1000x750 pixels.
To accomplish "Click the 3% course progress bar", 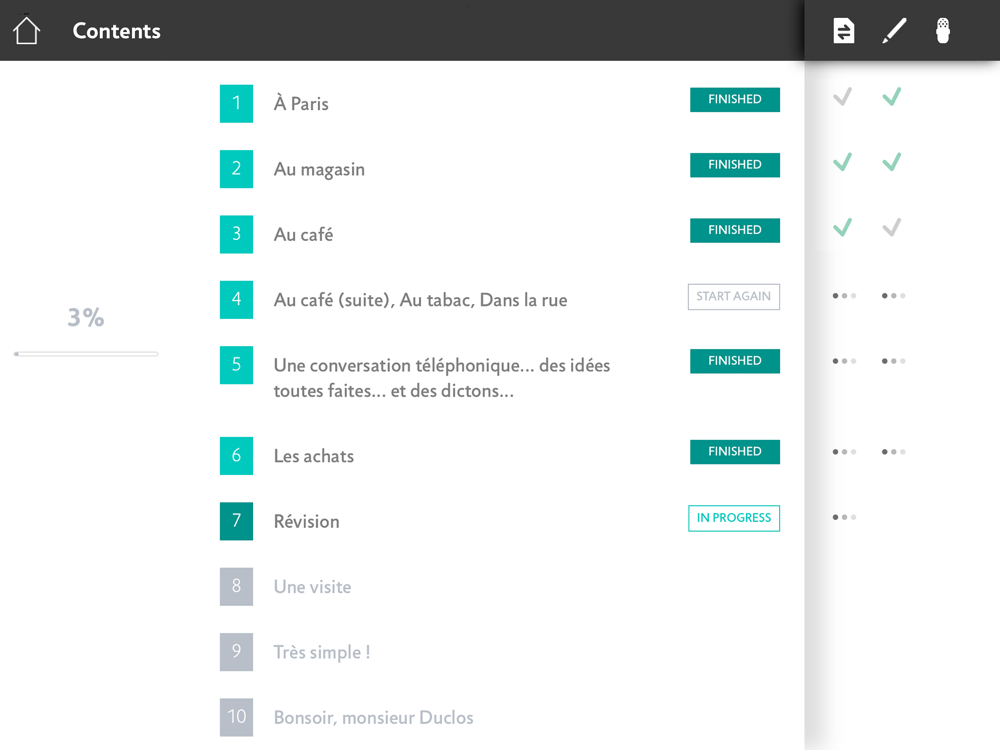I will (x=86, y=353).
